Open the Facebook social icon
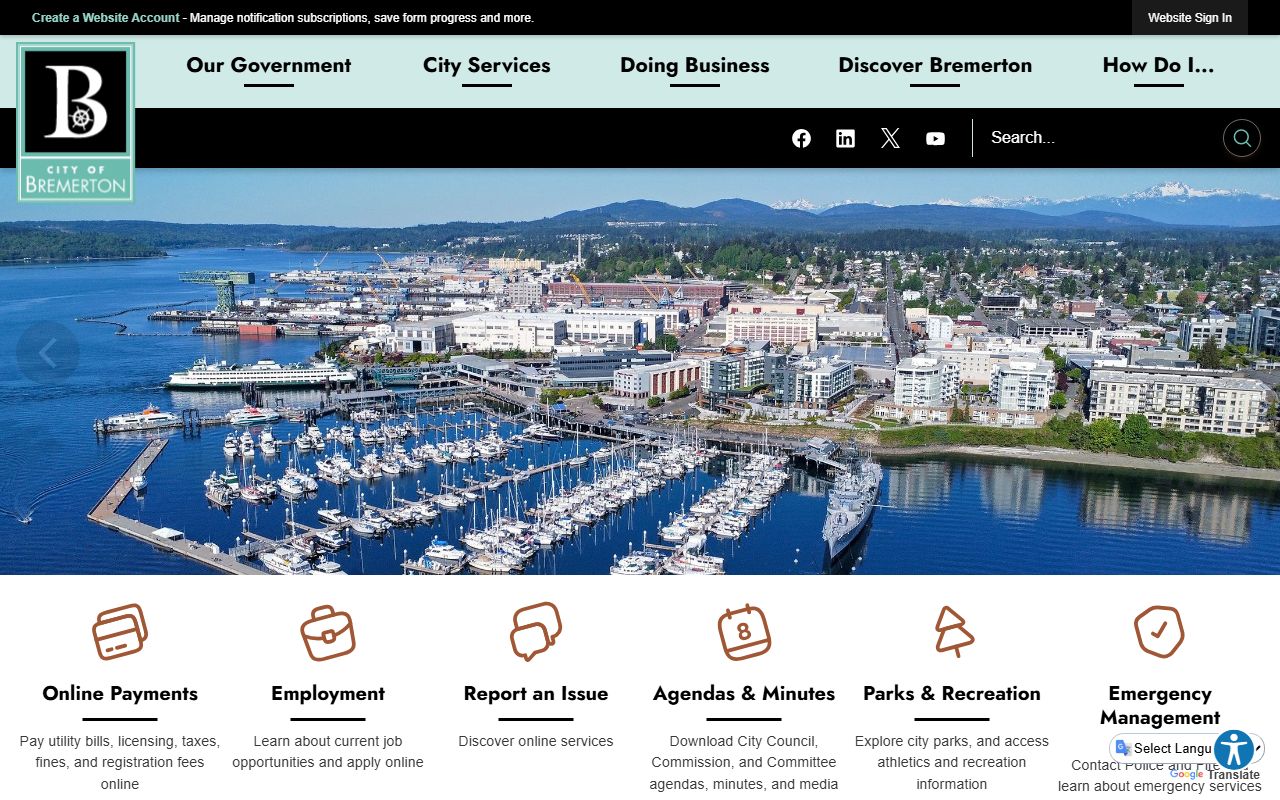This screenshot has height=800, width=1280. (801, 138)
